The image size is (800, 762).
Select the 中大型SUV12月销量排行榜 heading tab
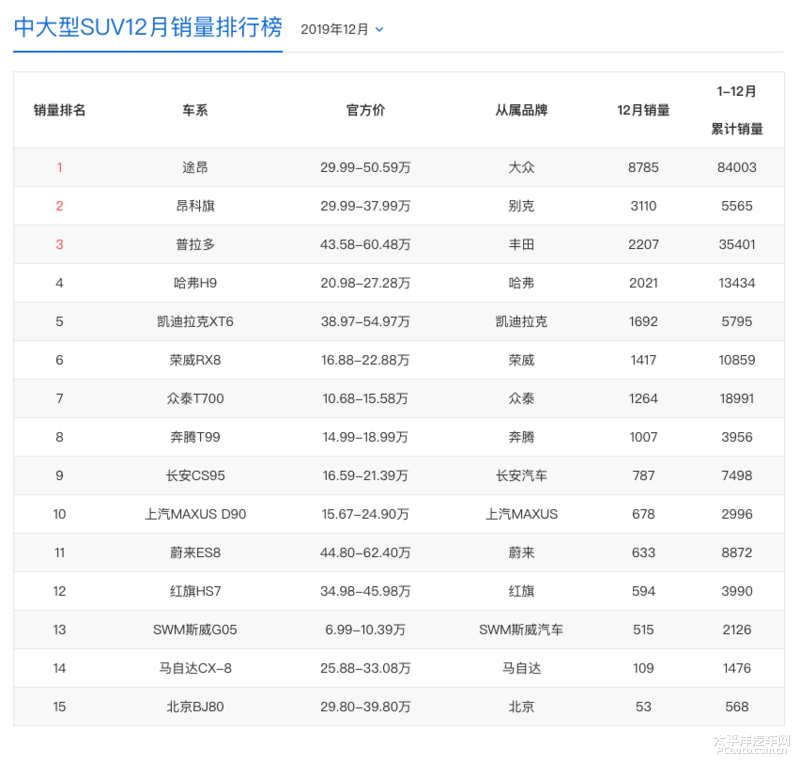point(148,28)
